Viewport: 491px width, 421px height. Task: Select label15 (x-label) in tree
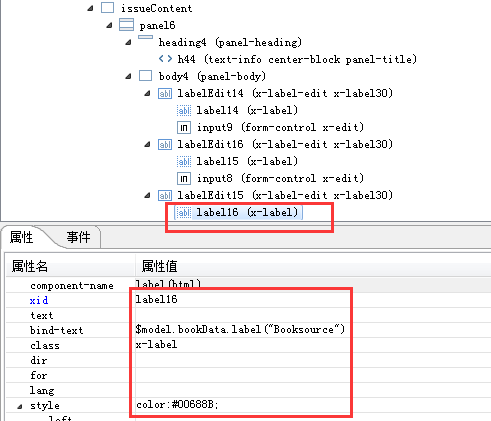[247, 161]
